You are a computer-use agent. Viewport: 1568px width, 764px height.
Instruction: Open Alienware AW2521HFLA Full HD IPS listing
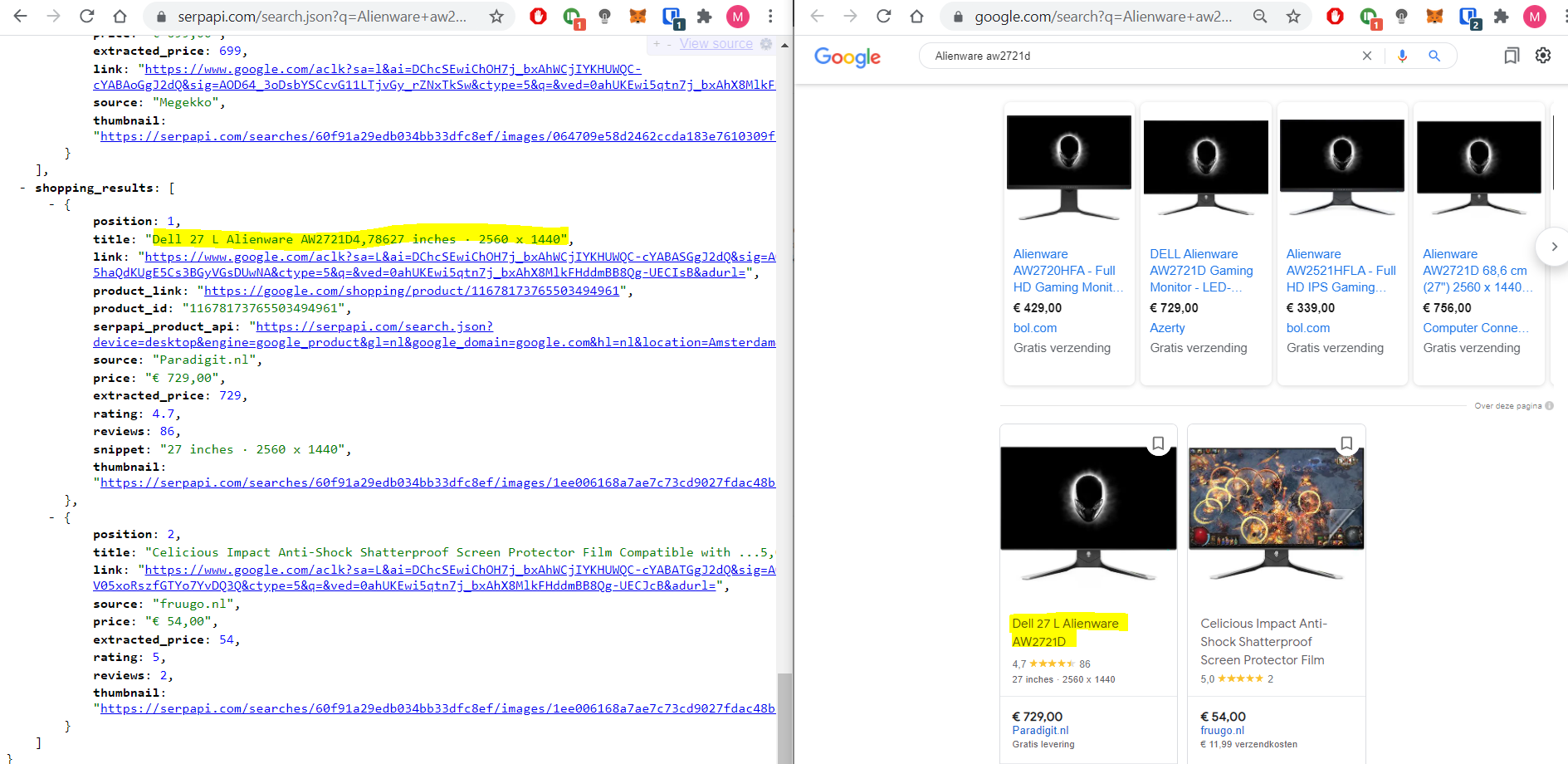(1341, 271)
